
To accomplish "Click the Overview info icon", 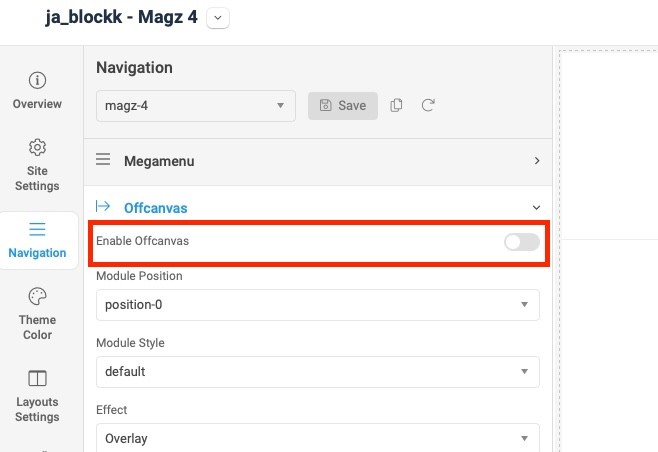I will 37,80.
